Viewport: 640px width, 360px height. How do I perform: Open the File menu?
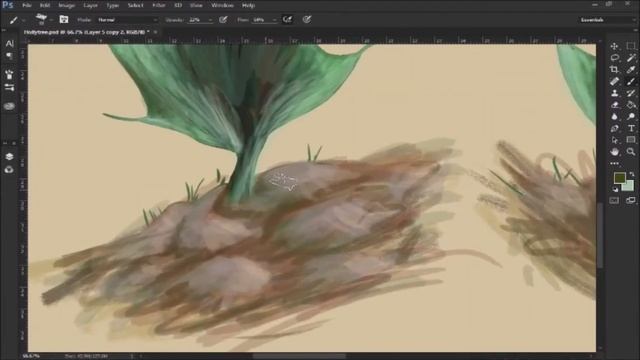point(27,6)
